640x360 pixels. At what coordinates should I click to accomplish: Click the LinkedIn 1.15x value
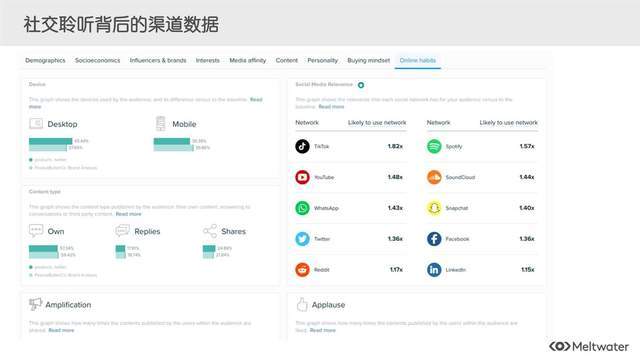click(528, 270)
